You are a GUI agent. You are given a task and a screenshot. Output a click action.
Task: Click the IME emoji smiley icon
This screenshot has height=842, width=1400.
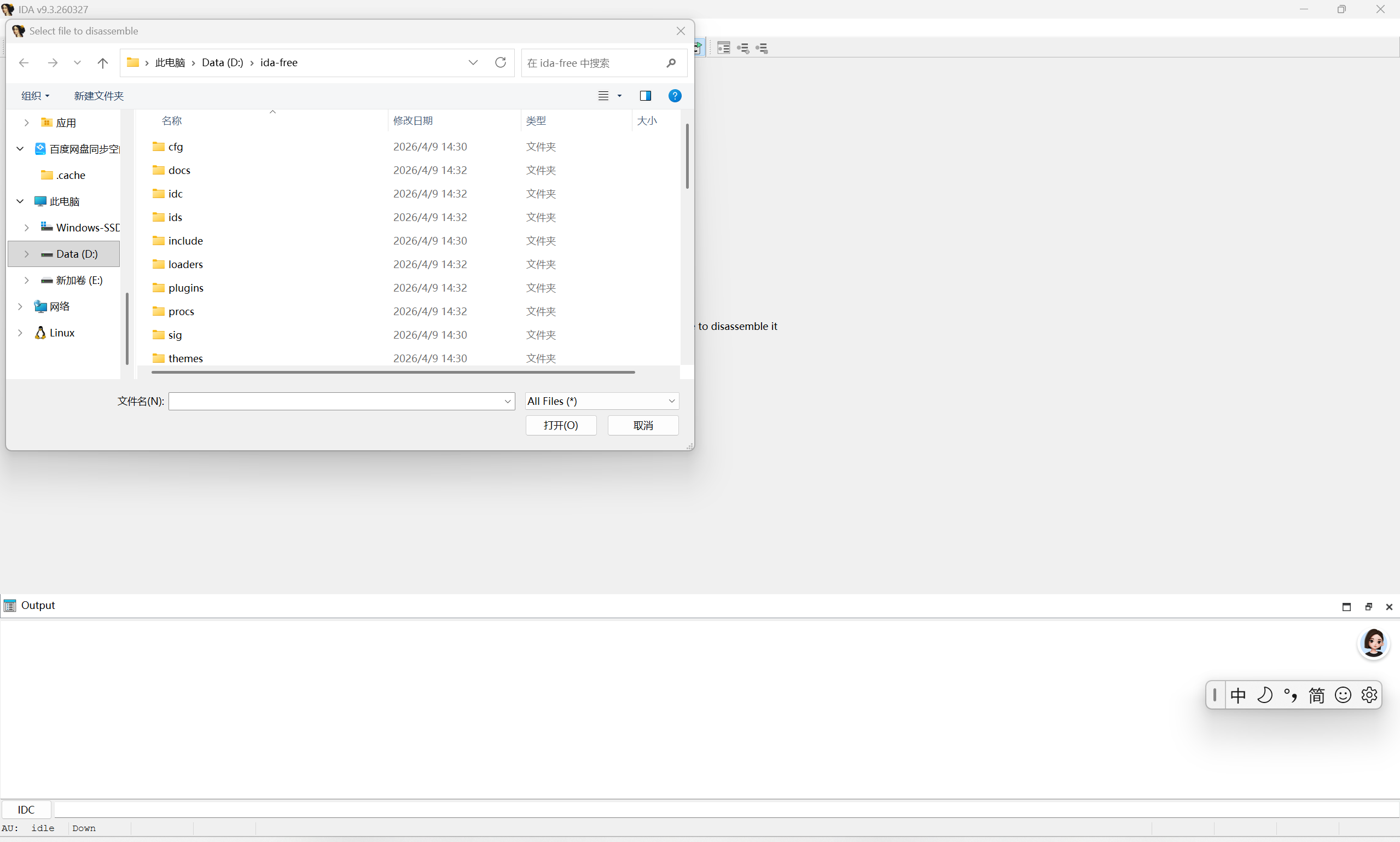coord(1342,695)
